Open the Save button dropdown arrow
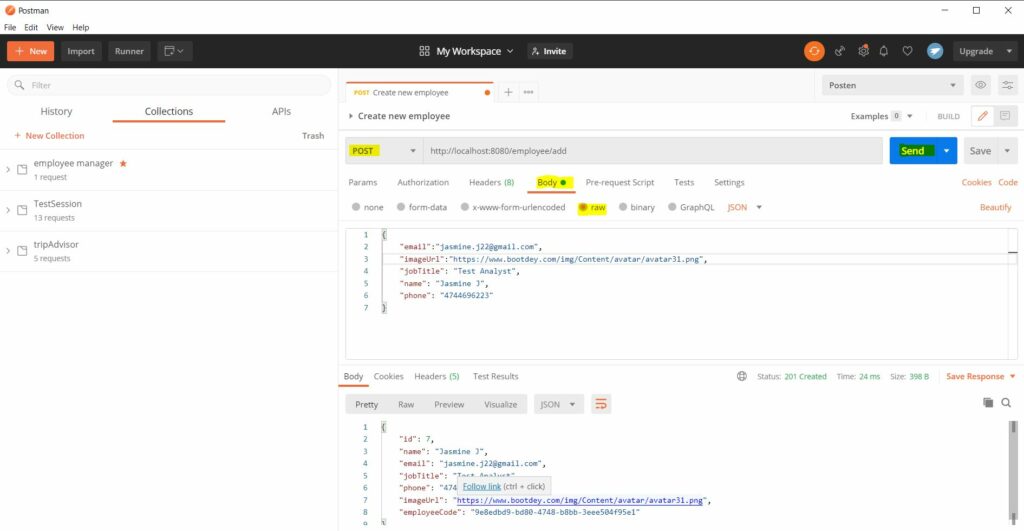The height and width of the screenshot is (531, 1024). coord(1007,151)
